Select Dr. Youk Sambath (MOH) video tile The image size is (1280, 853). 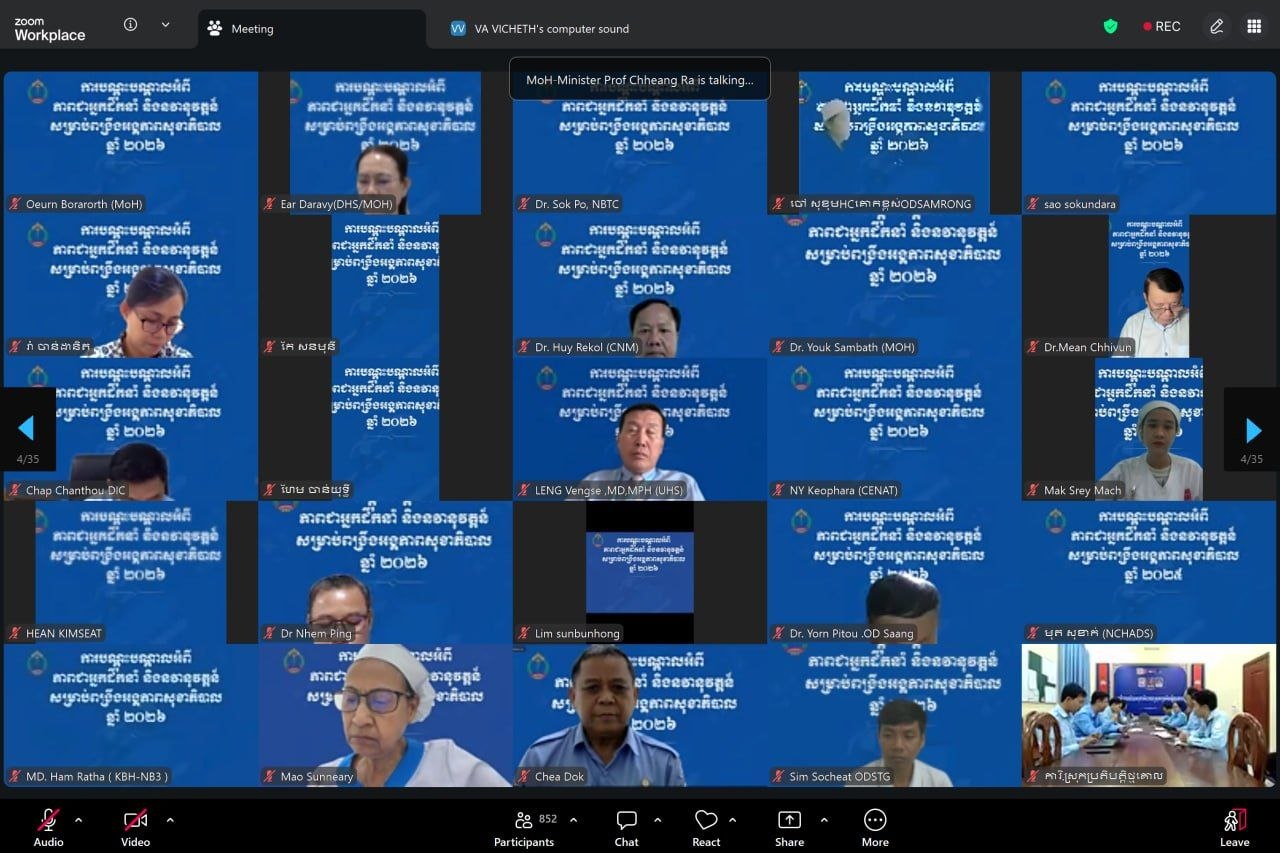click(x=894, y=286)
